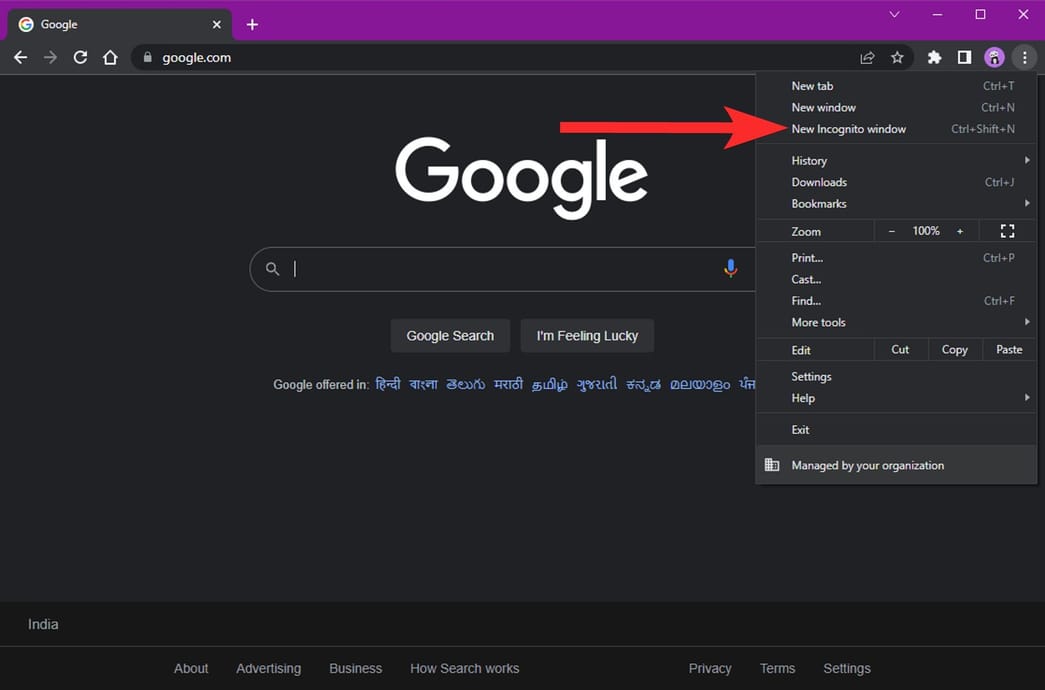Image resolution: width=1045 pixels, height=690 pixels.
Task: Expand the History submenu
Action: (x=808, y=160)
